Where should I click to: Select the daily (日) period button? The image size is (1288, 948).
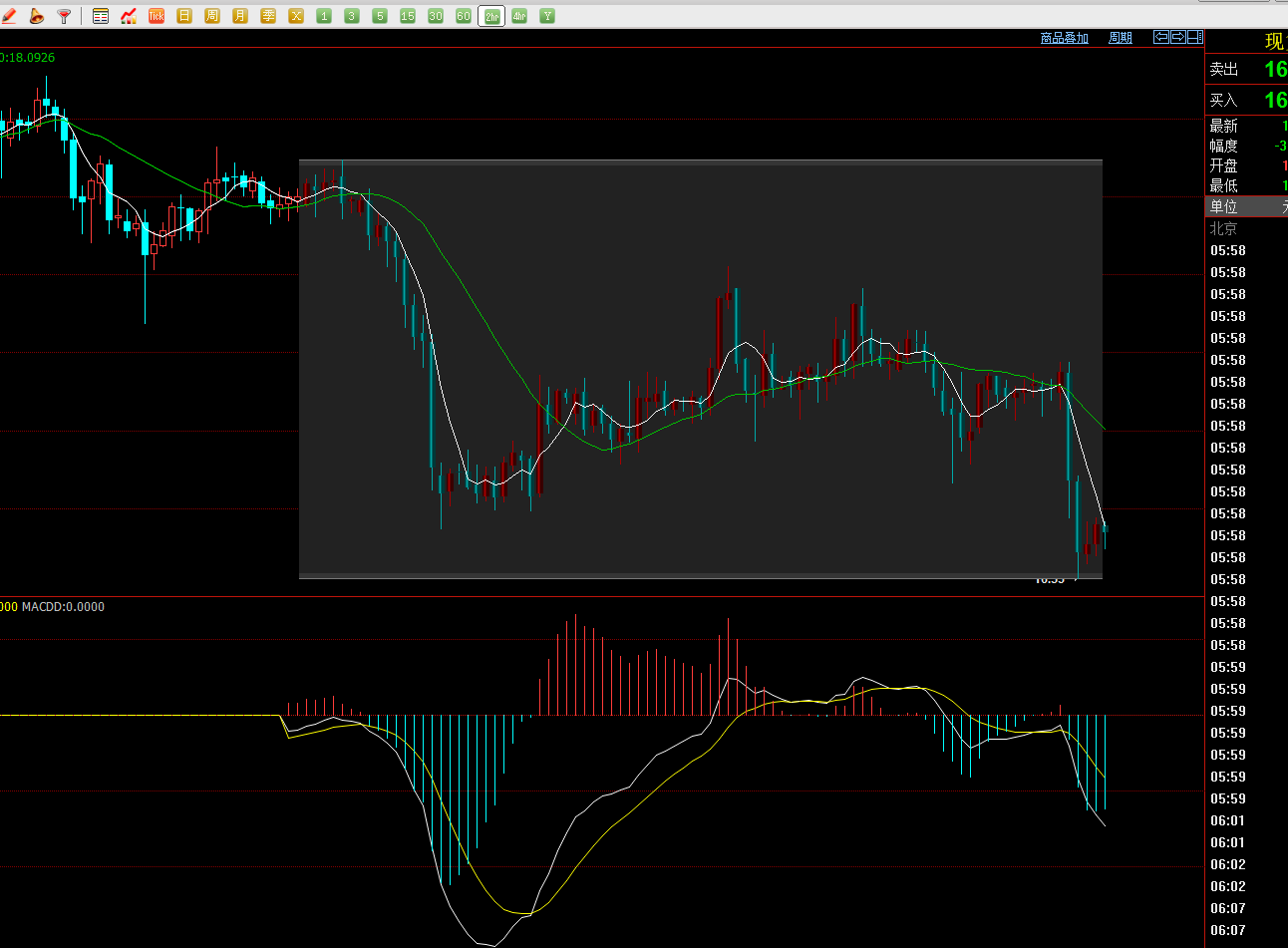[x=184, y=16]
